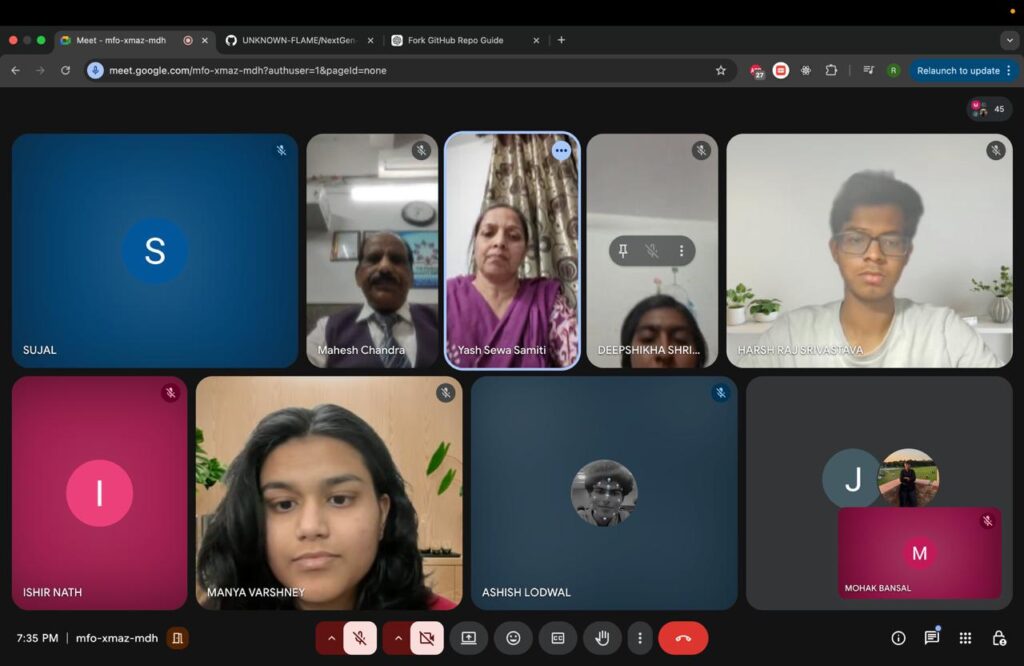Toggle the camera on/off button
1024x666 pixels.
click(427, 638)
